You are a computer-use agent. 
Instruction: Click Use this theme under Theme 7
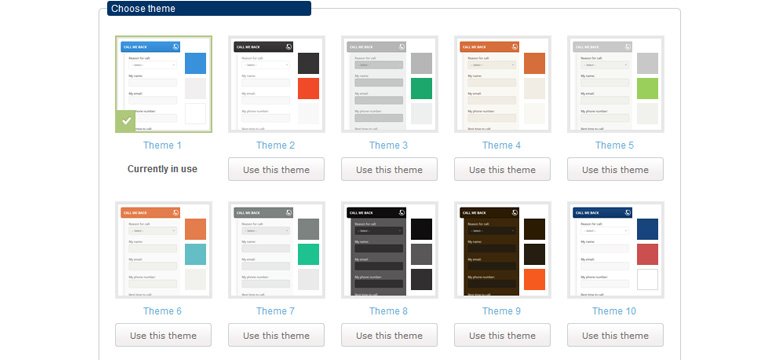(276, 335)
